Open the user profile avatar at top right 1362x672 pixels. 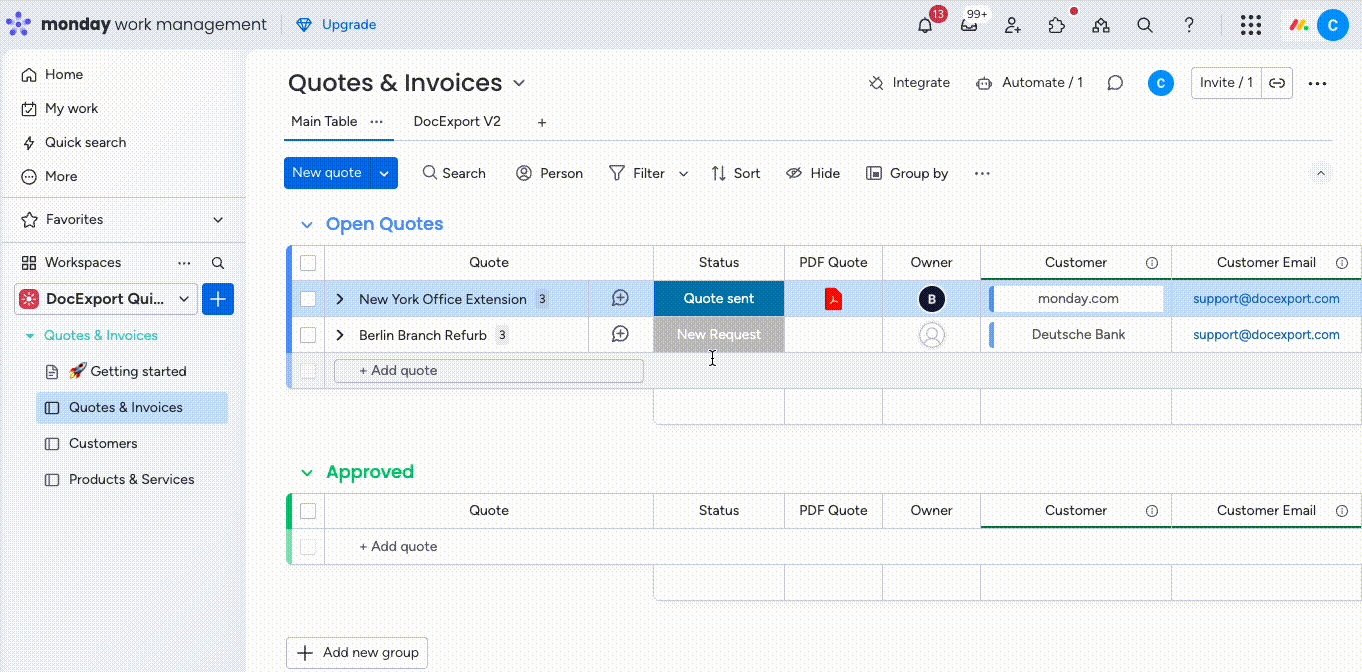(x=1333, y=25)
